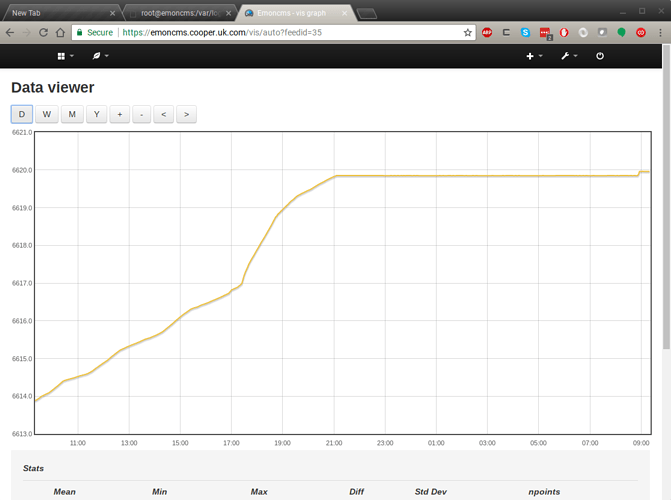Switch graph to Month view

[72, 114]
